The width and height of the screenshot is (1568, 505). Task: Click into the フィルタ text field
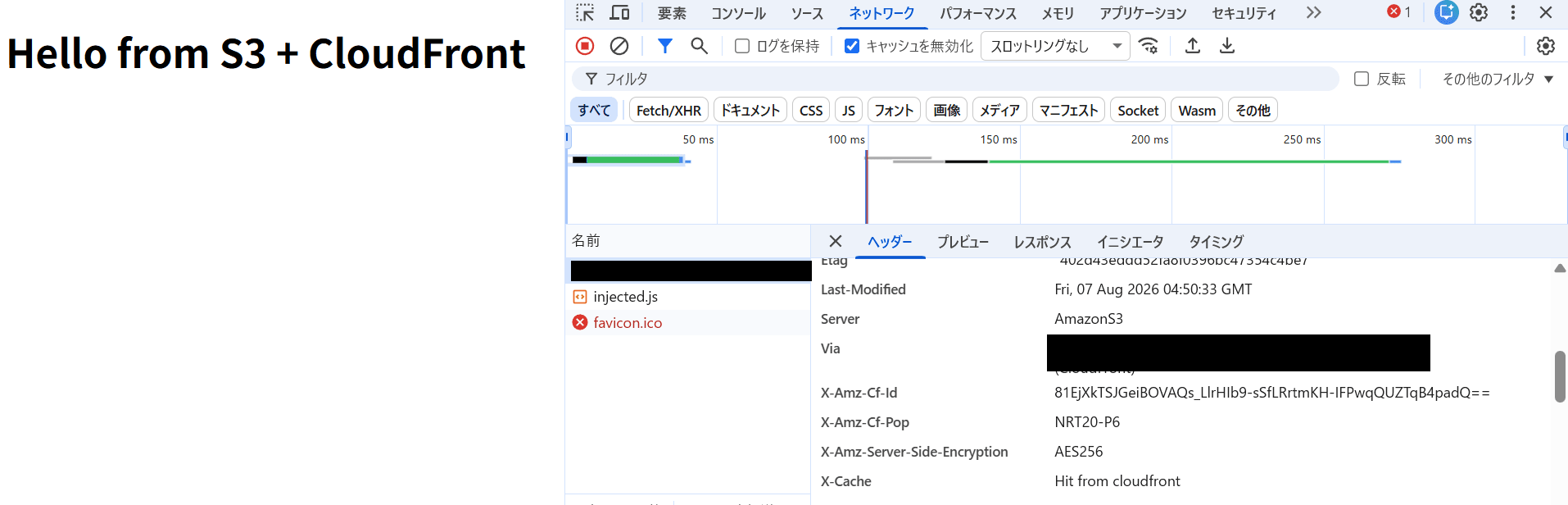point(955,79)
